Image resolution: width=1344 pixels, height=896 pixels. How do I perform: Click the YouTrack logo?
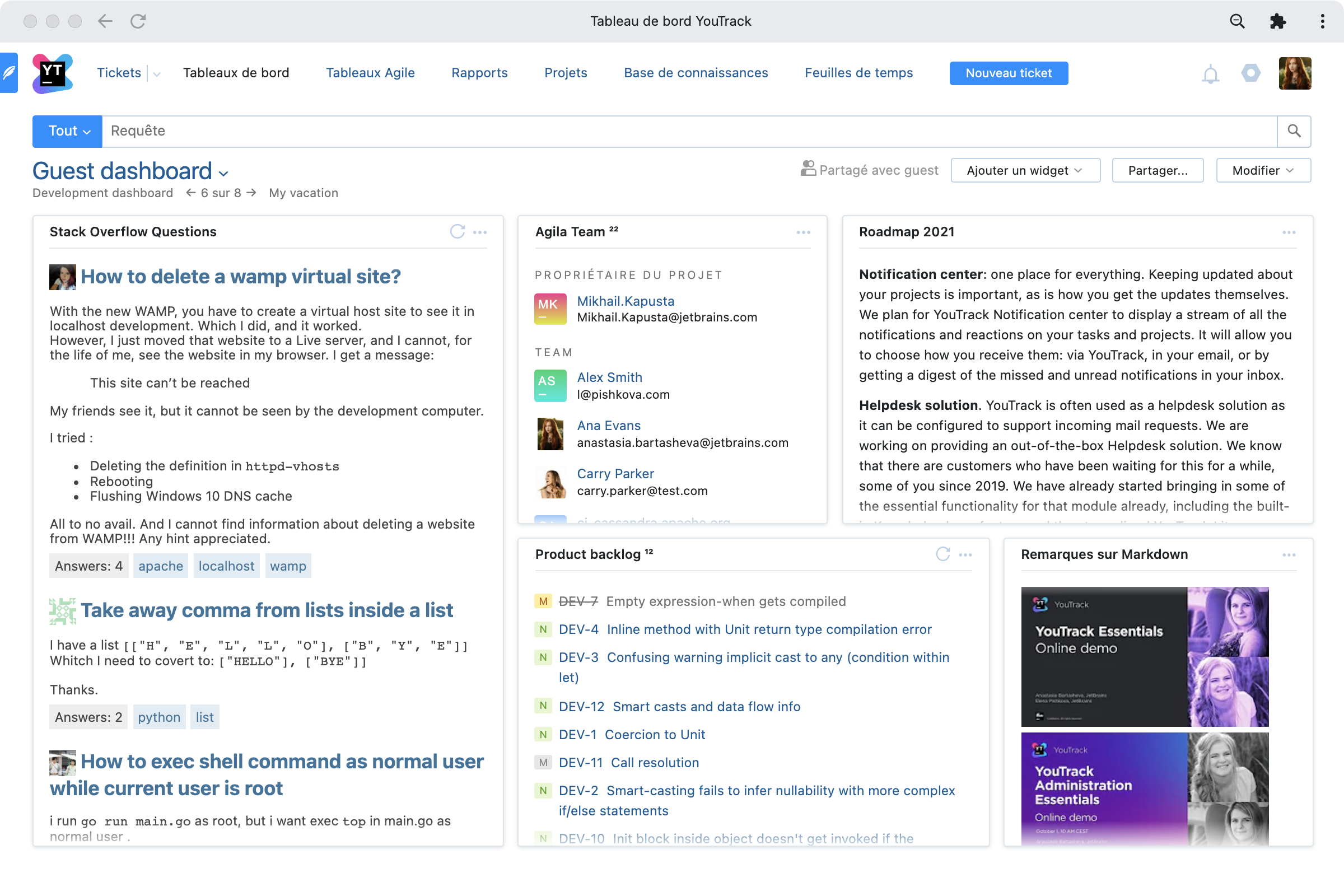[53, 73]
